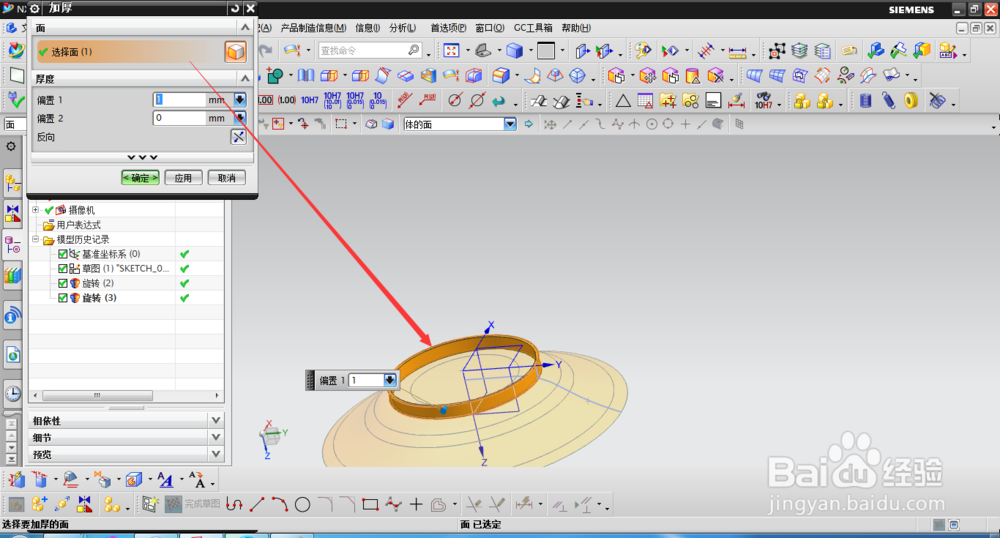Select the Rectangle sketch tool
This screenshot has width=1000, height=538.
370,504
